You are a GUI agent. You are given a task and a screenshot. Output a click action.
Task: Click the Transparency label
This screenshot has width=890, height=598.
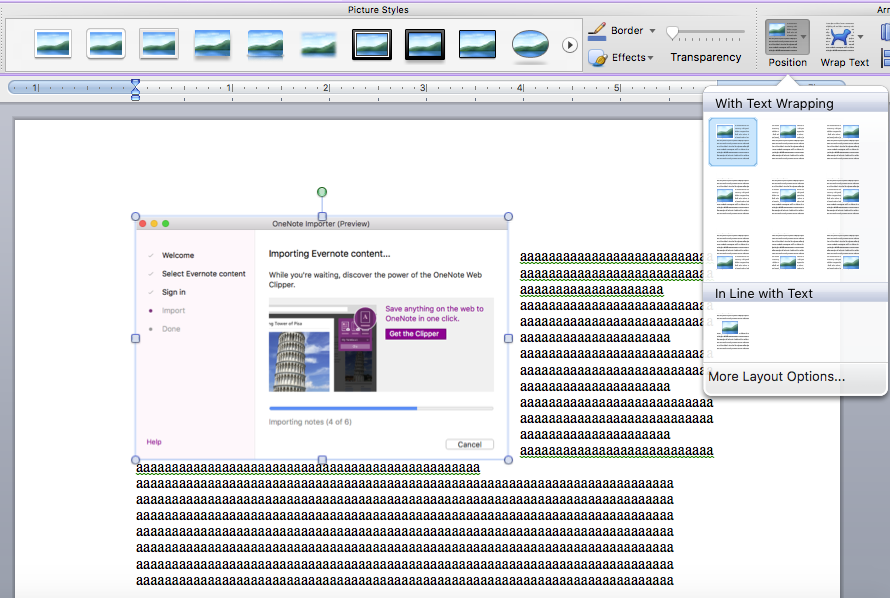[x=706, y=57]
